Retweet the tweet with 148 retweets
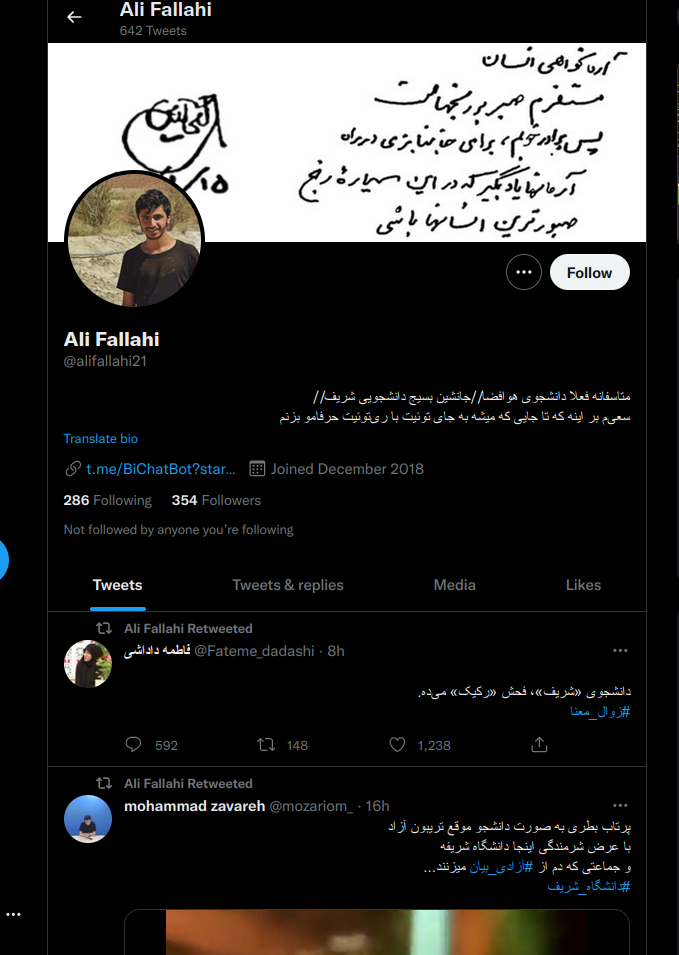The image size is (679, 955). point(266,745)
